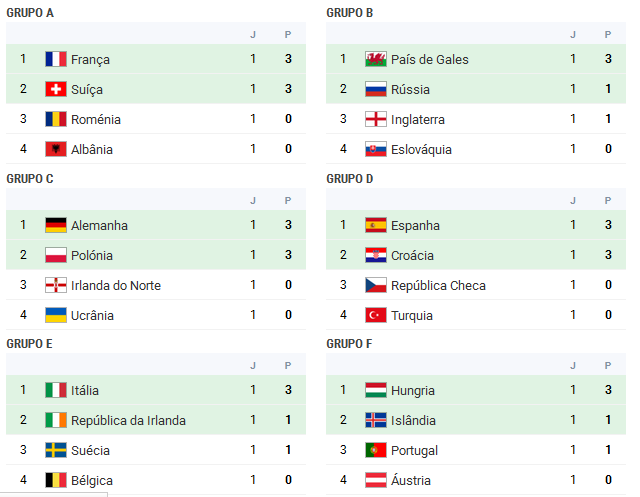Click the Iceland flag icon
Viewport: 640px width, 497px height.
[376, 420]
